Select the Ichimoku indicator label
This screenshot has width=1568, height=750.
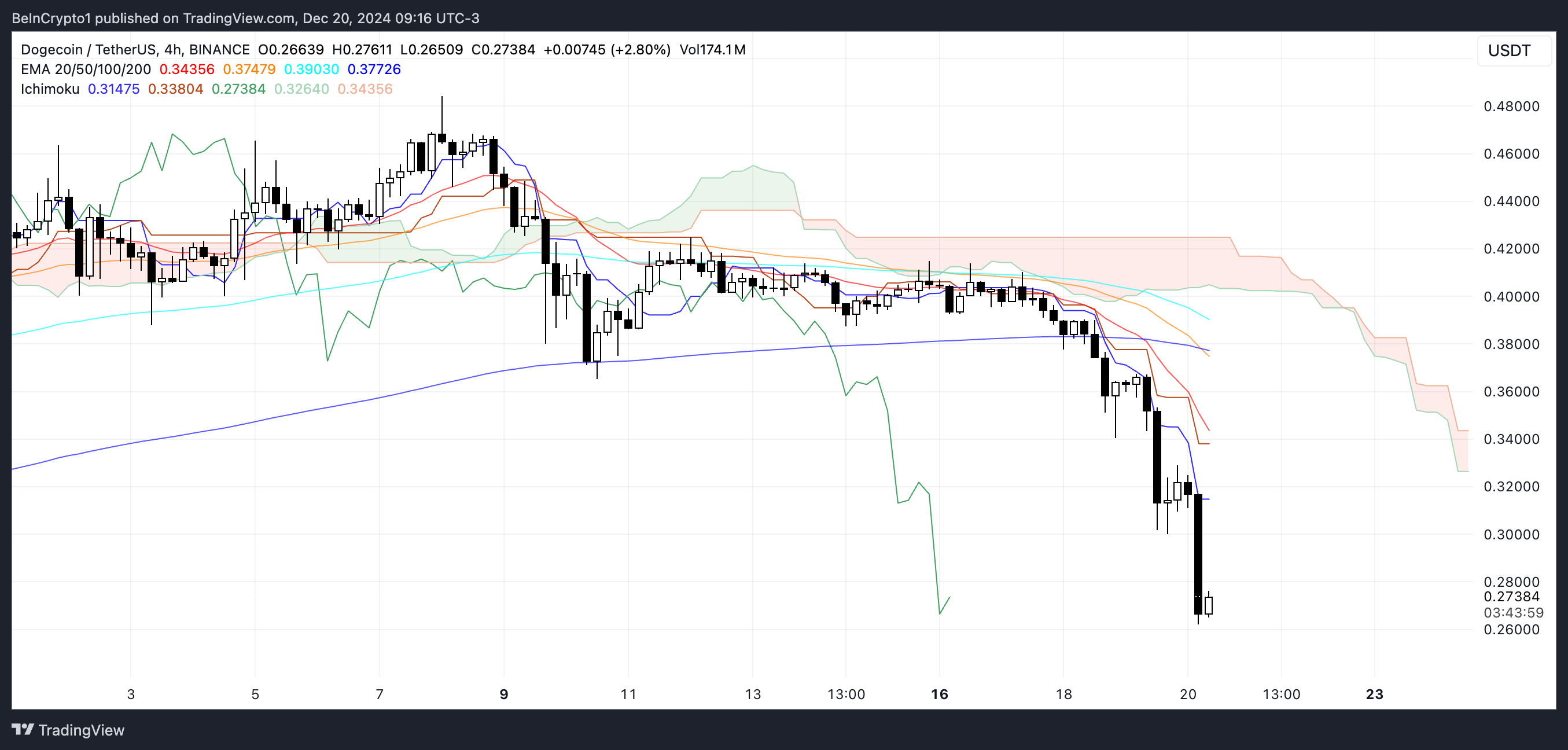(x=50, y=89)
